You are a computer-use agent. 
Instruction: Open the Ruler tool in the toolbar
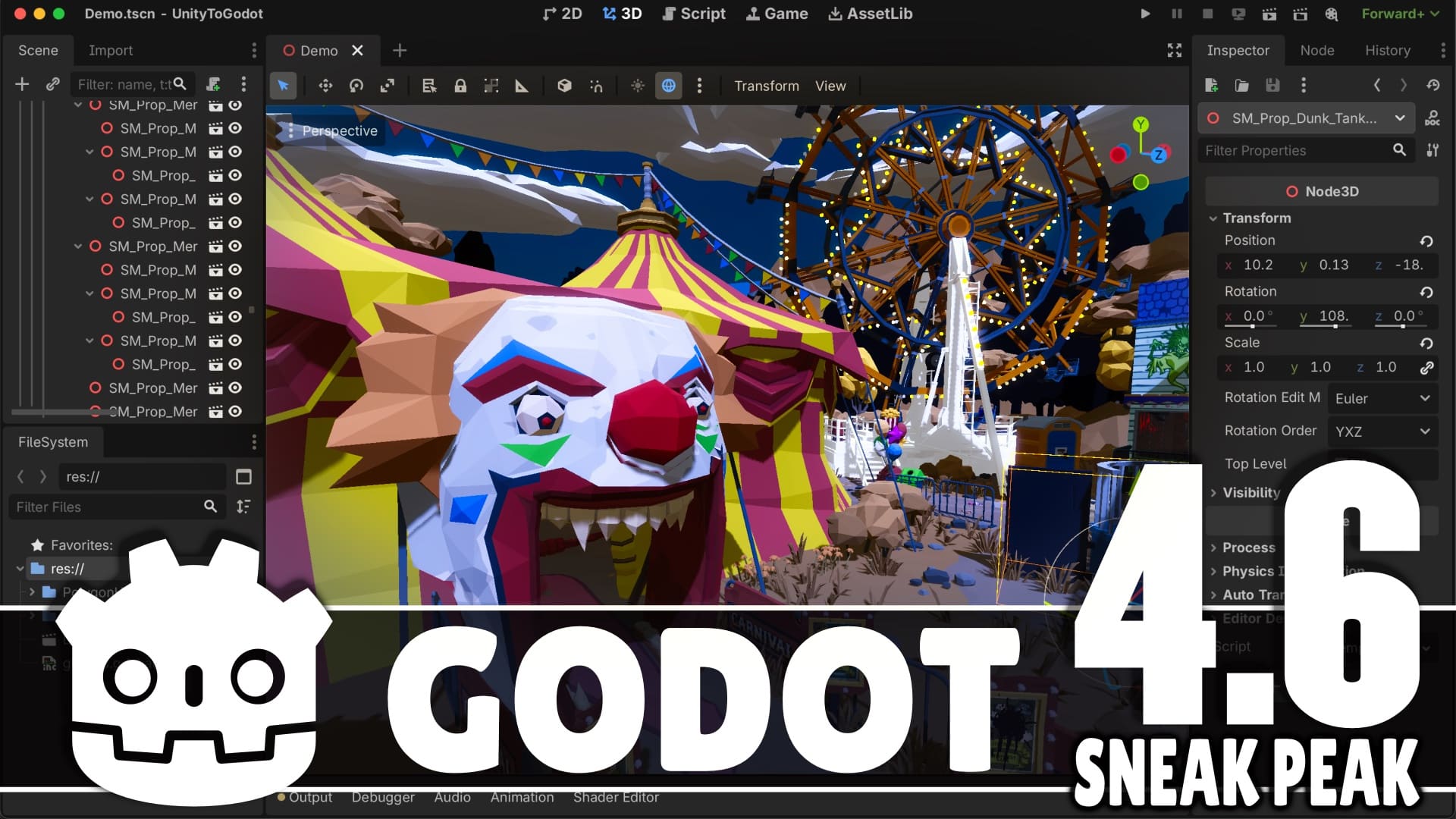(521, 86)
